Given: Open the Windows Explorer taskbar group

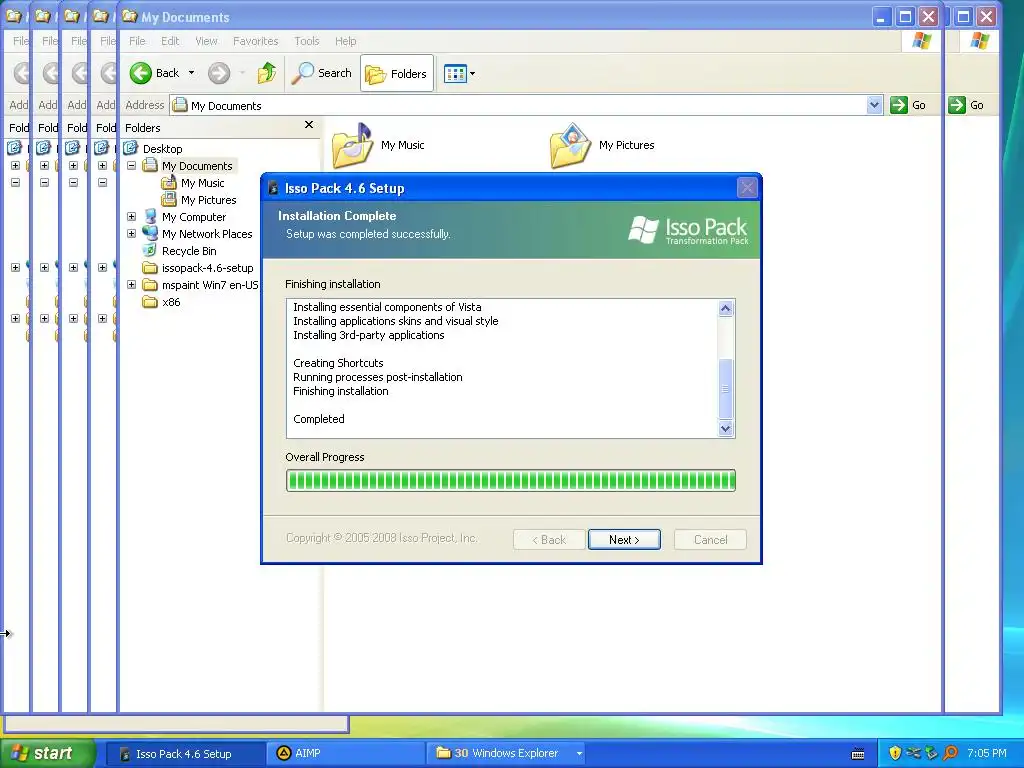Looking at the screenshot, I should 507,754.
